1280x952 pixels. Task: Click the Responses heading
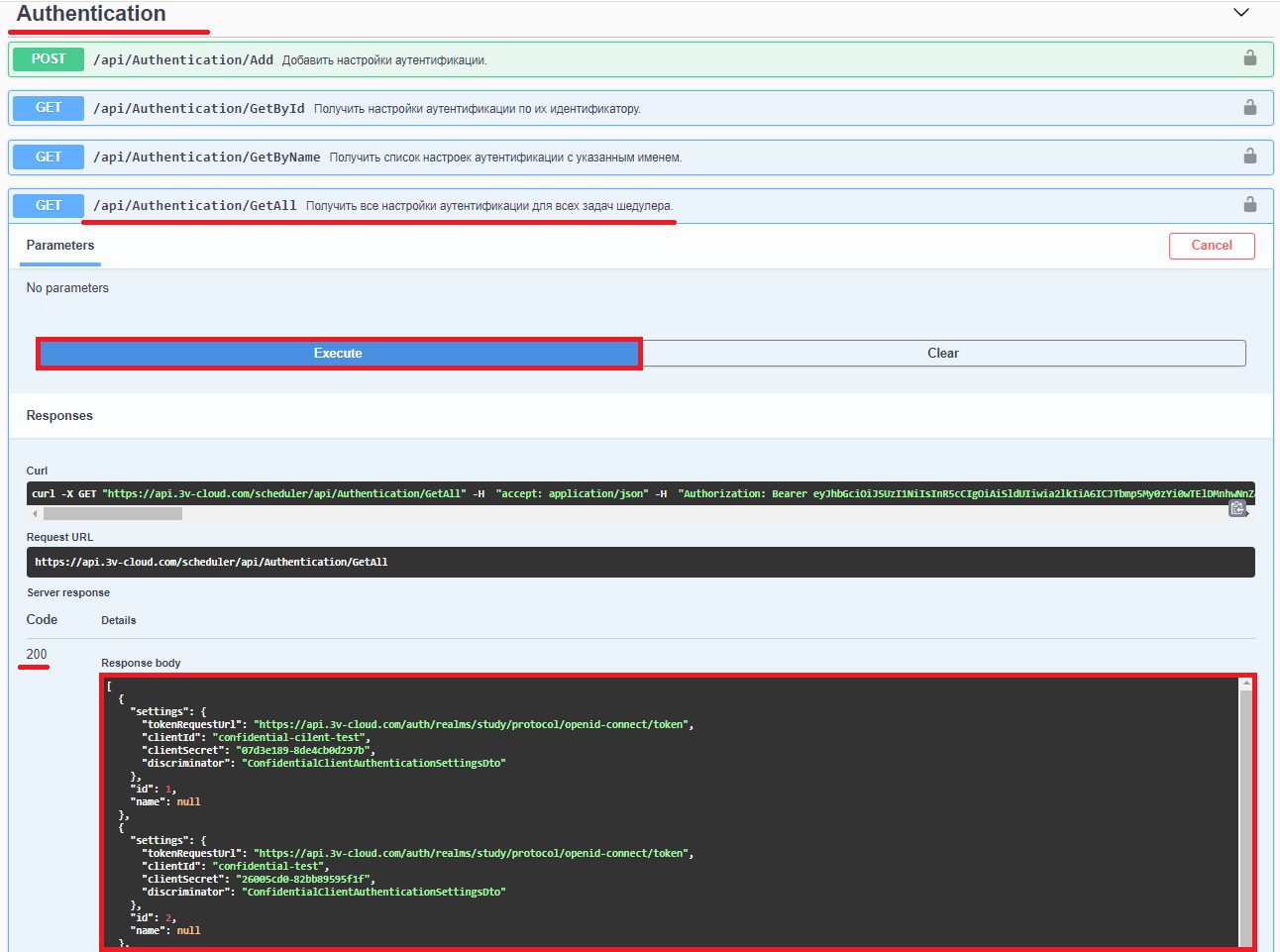pyautogui.click(x=59, y=416)
